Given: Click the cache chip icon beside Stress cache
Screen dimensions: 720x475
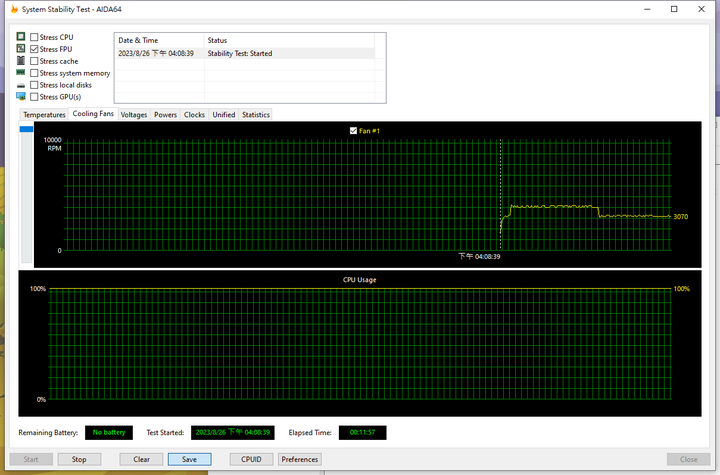Looking at the screenshot, I should [21, 60].
